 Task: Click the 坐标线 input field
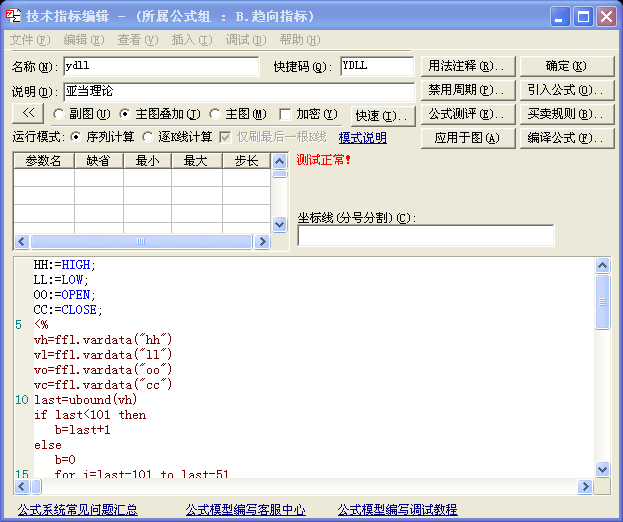click(x=425, y=236)
